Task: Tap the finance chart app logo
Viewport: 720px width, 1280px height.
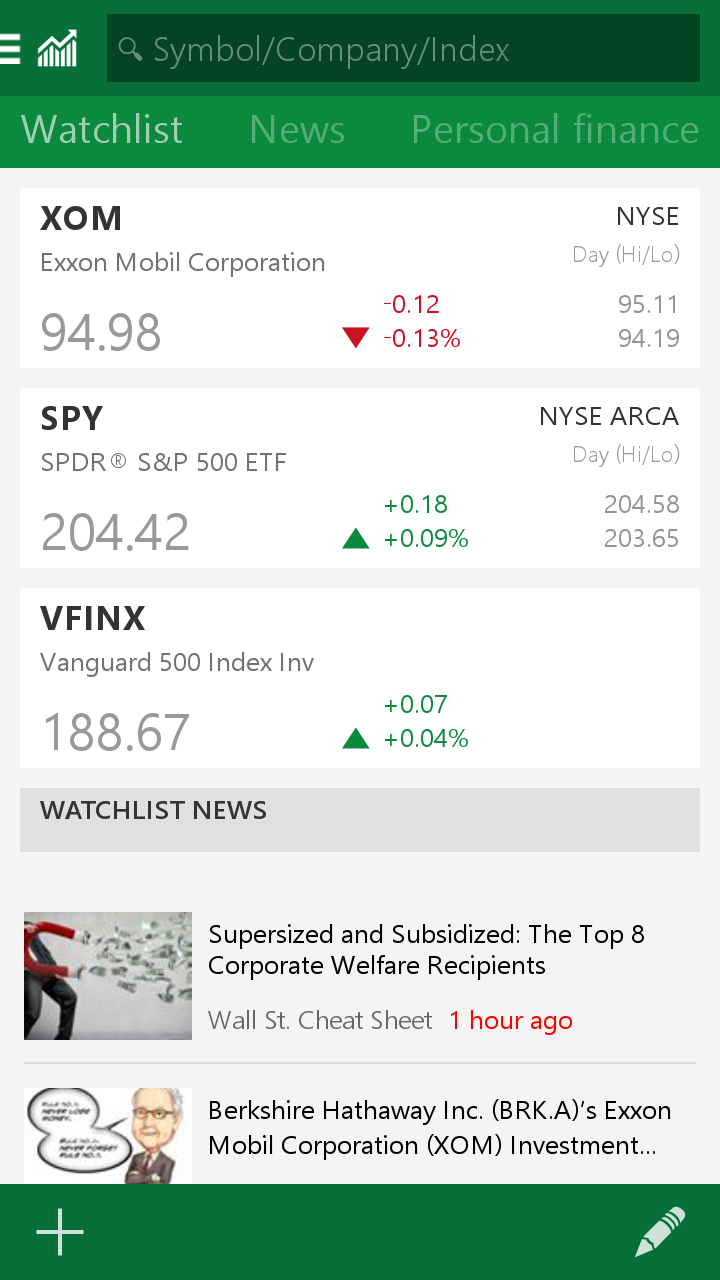Action: tap(57, 48)
